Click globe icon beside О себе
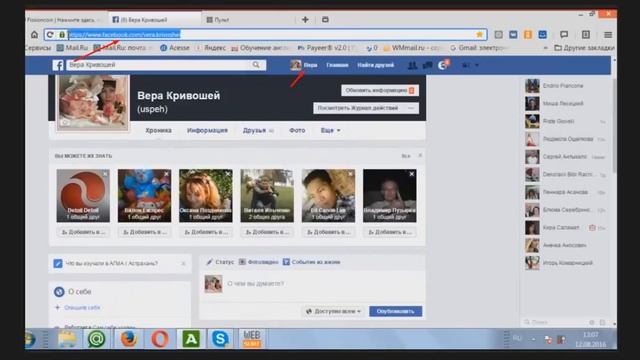This screenshot has width=640, height=360. [59, 291]
